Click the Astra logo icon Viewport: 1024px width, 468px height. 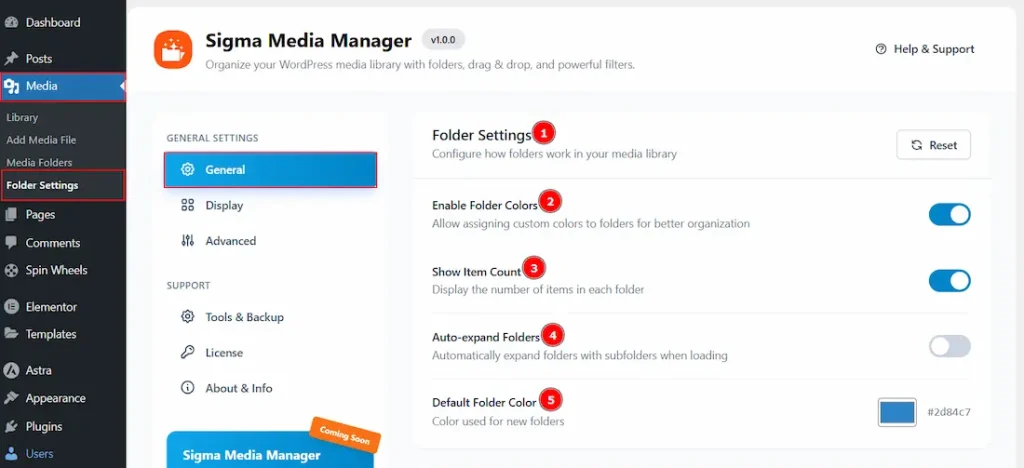point(11,370)
